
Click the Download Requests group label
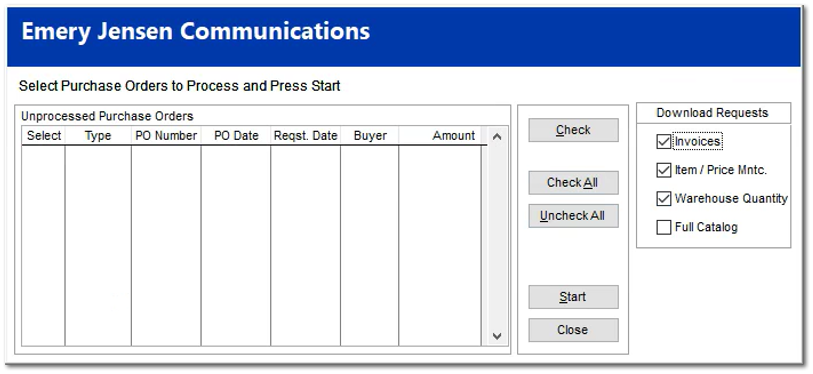(x=713, y=113)
